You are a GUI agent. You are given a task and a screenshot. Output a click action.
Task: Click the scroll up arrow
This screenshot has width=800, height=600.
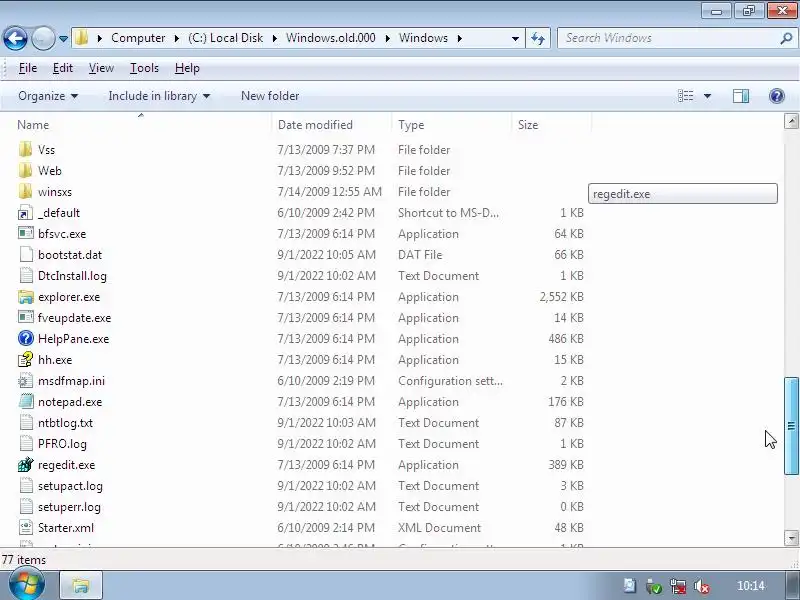pos(791,121)
